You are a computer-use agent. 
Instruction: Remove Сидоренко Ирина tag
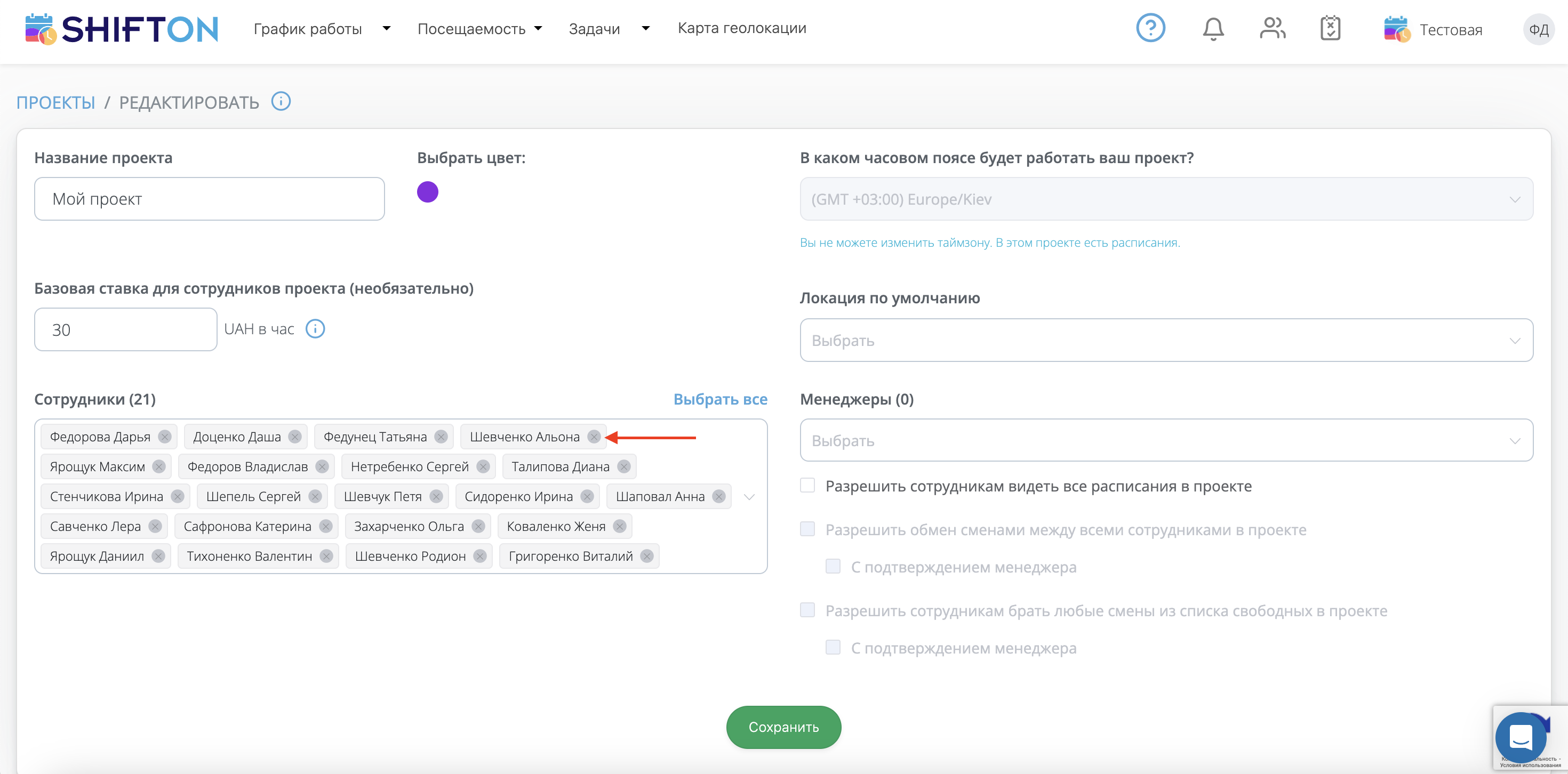click(x=587, y=496)
